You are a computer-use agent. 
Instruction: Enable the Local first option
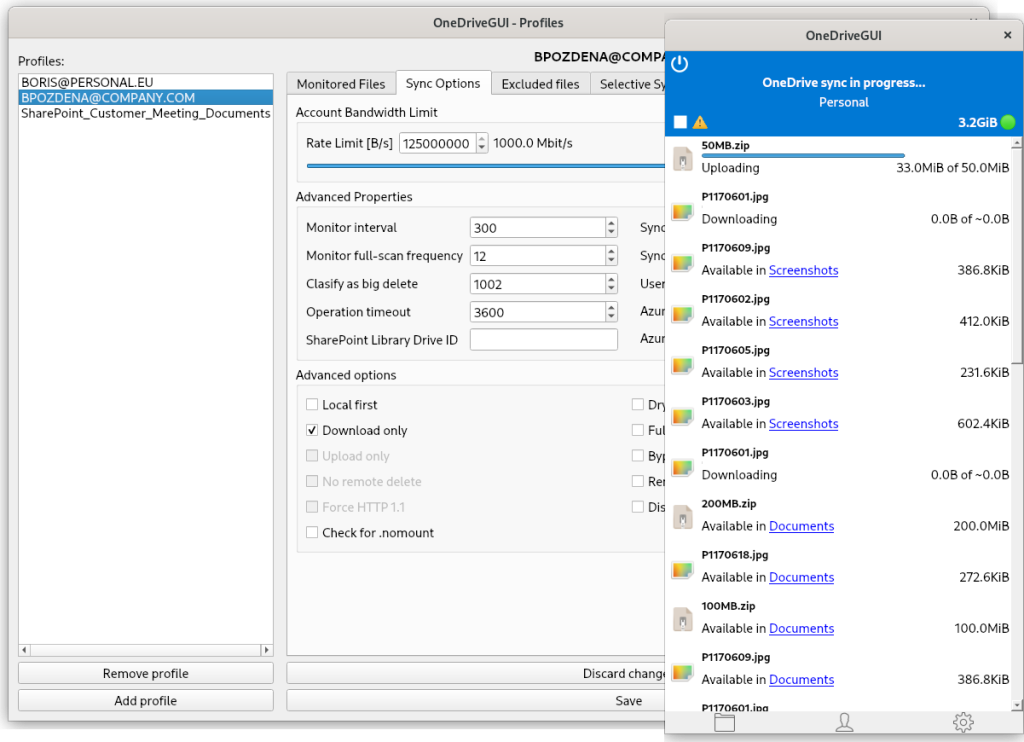[312, 404]
